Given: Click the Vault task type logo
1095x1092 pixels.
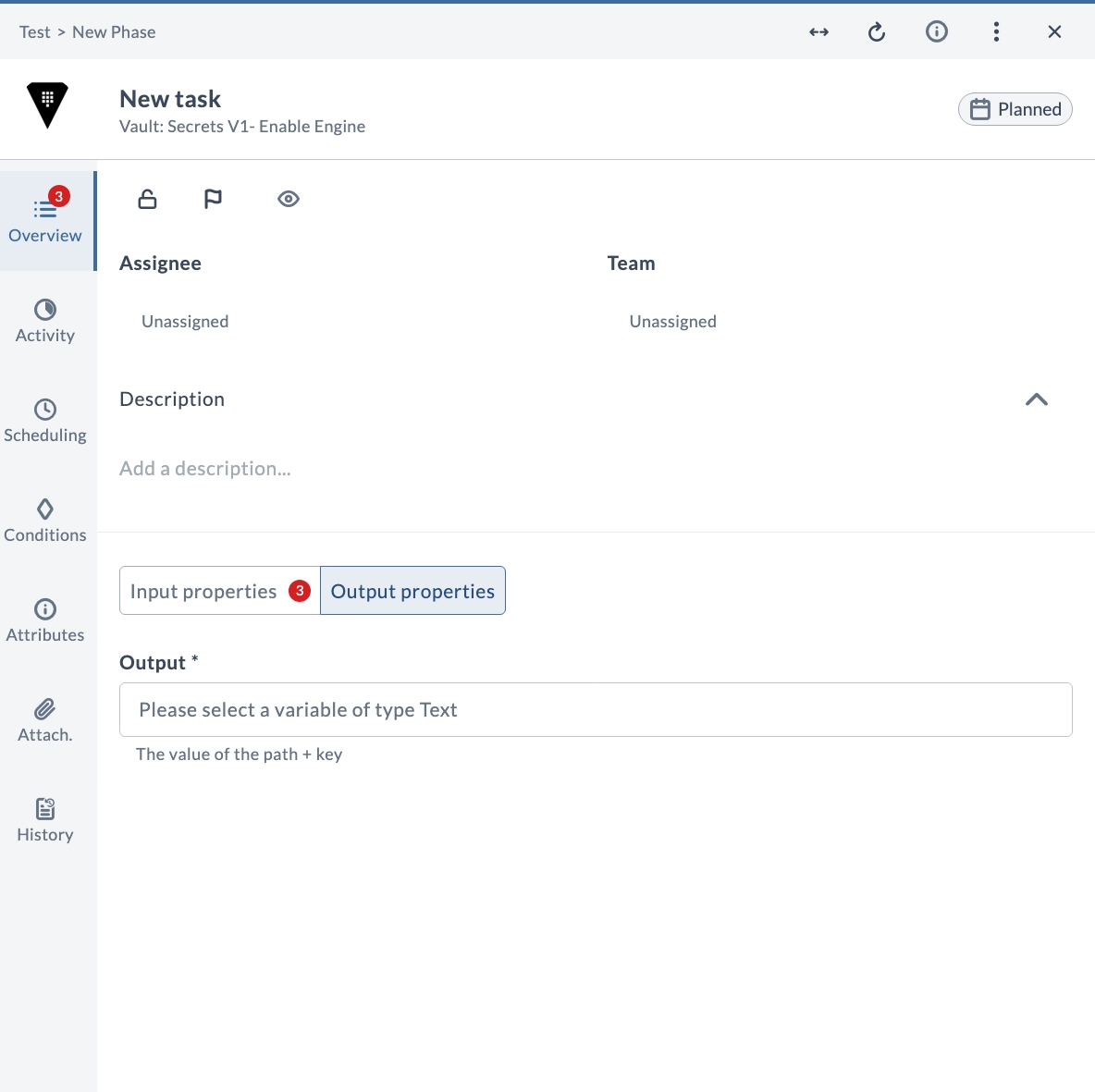Looking at the screenshot, I should [x=47, y=105].
